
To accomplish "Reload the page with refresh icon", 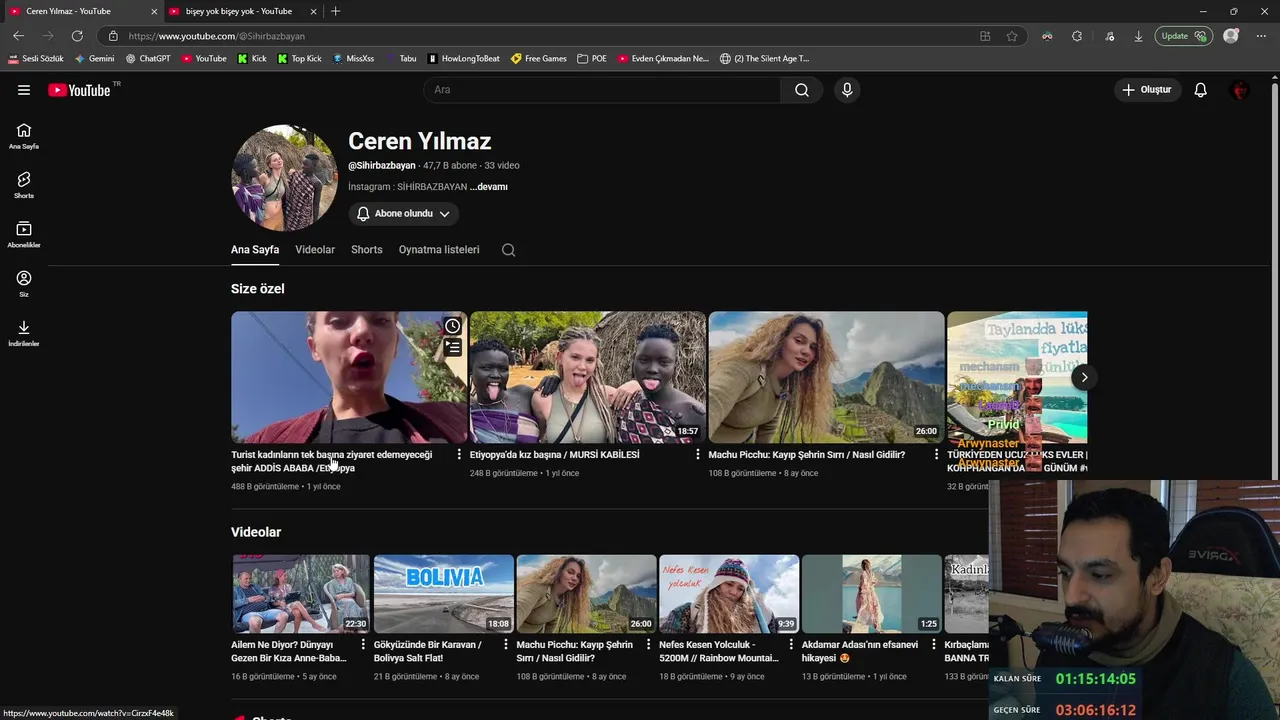I will [77, 36].
